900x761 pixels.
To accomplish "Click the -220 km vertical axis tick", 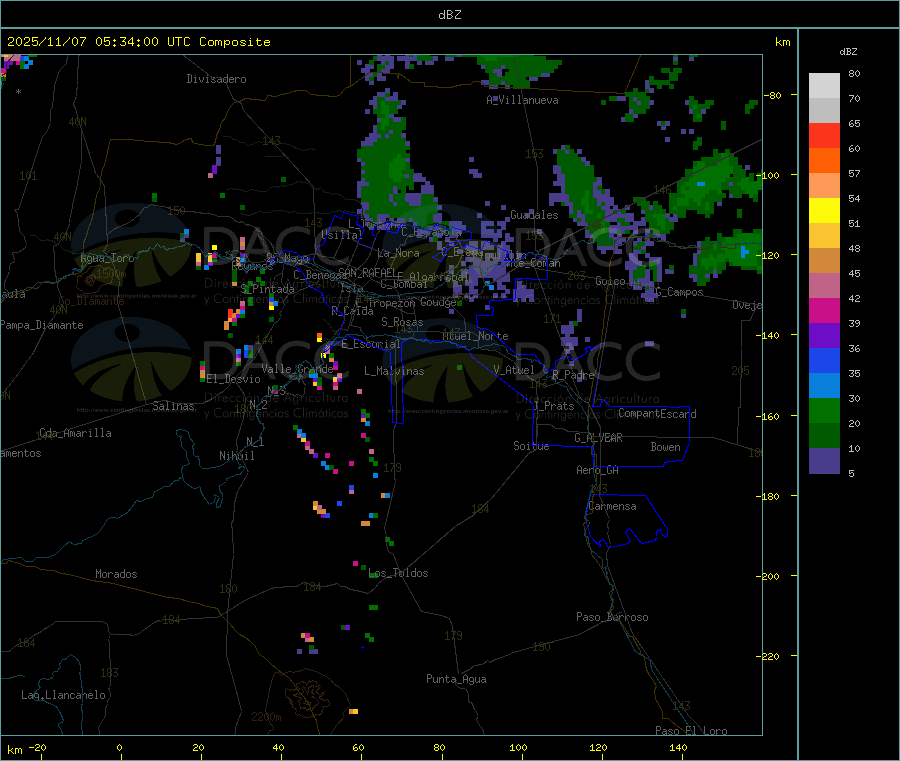I will pyautogui.click(x=770, y=657).
